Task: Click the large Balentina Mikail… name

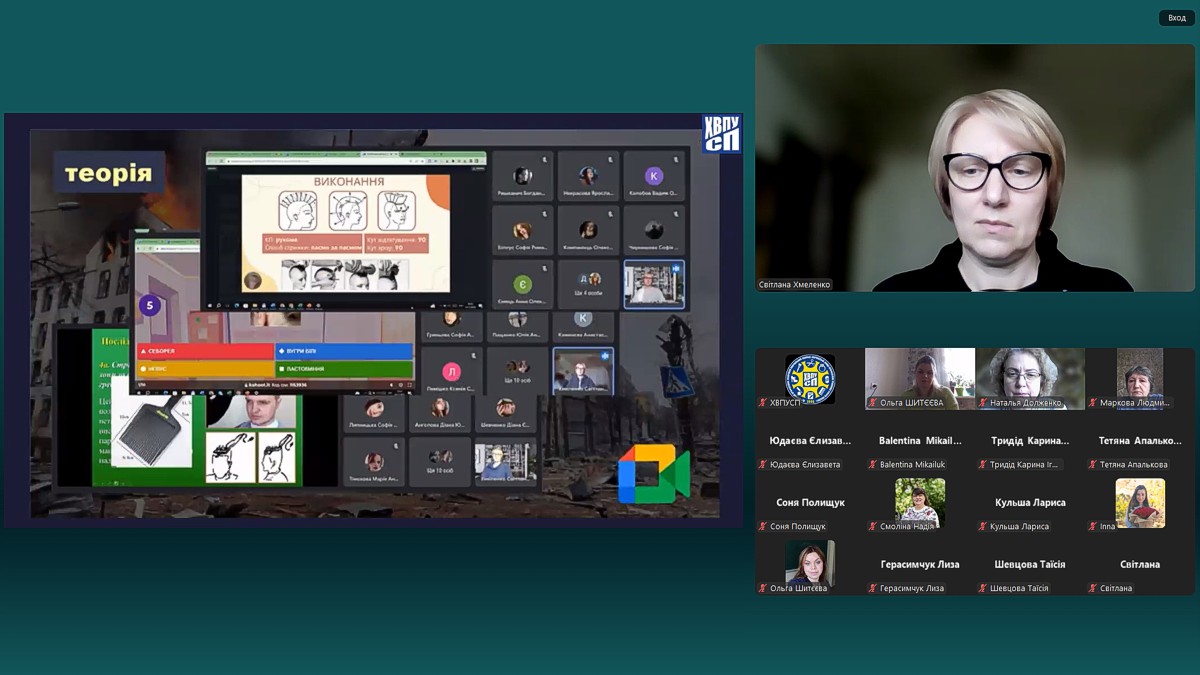Action: pos(920,440)
